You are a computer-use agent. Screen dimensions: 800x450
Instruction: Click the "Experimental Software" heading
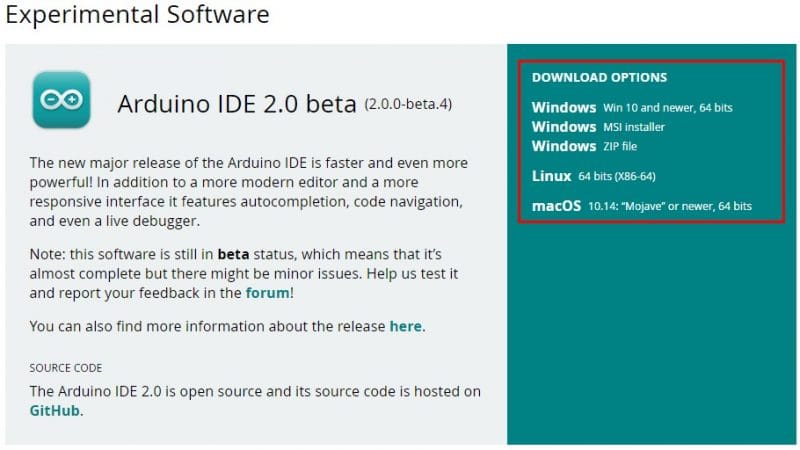coord(137,15)
